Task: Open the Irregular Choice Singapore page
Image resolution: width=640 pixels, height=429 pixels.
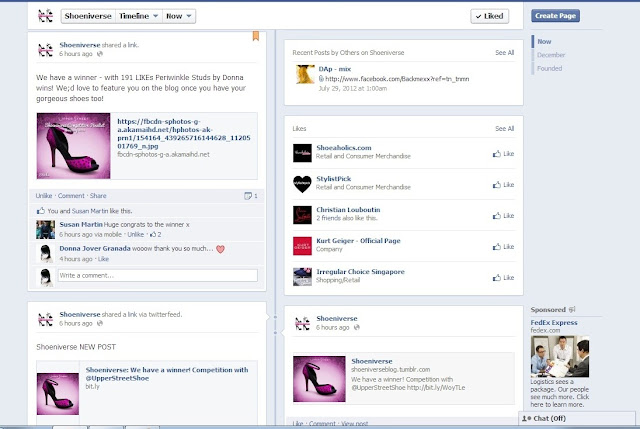Action: pyautogui.click(x=360, y=272)
